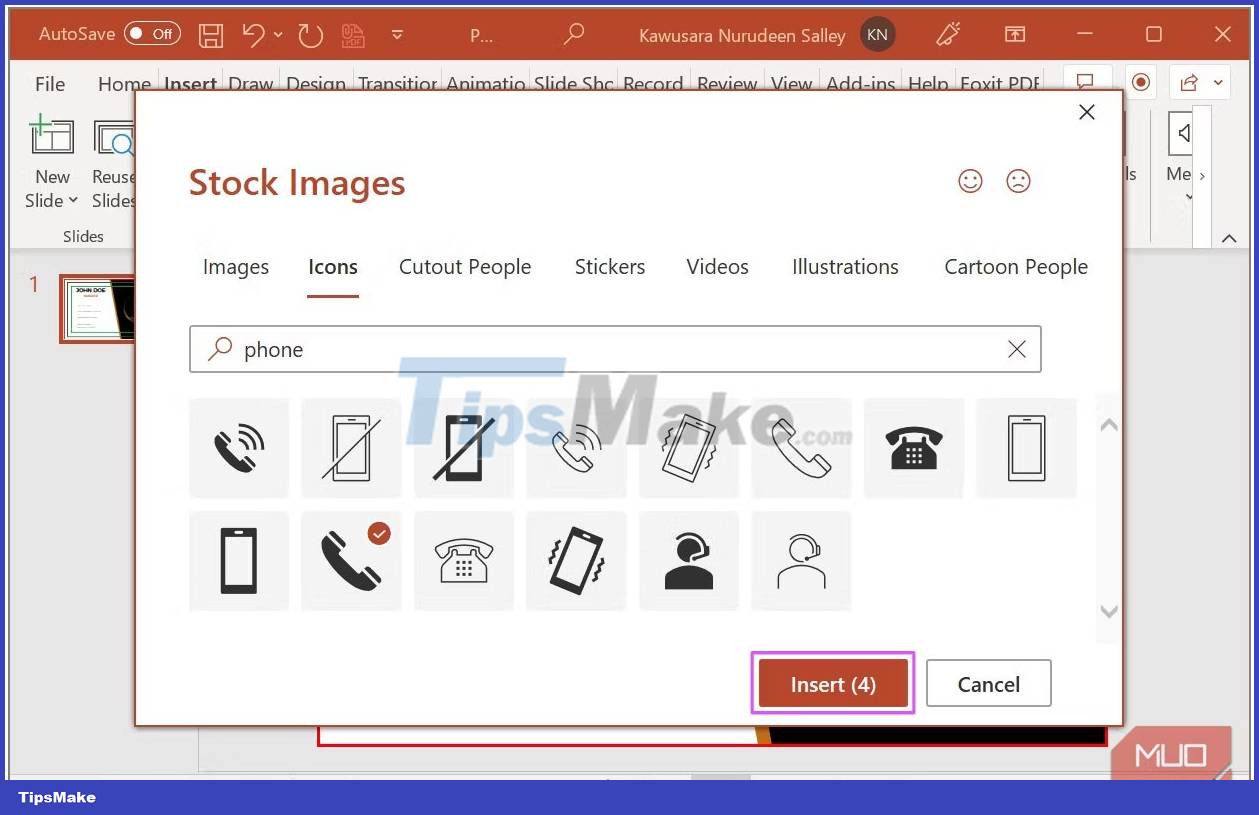The width and height of the screenshot is (1259, 815).
Task: Click the Insert (4) button
Action: coord(832,683)
